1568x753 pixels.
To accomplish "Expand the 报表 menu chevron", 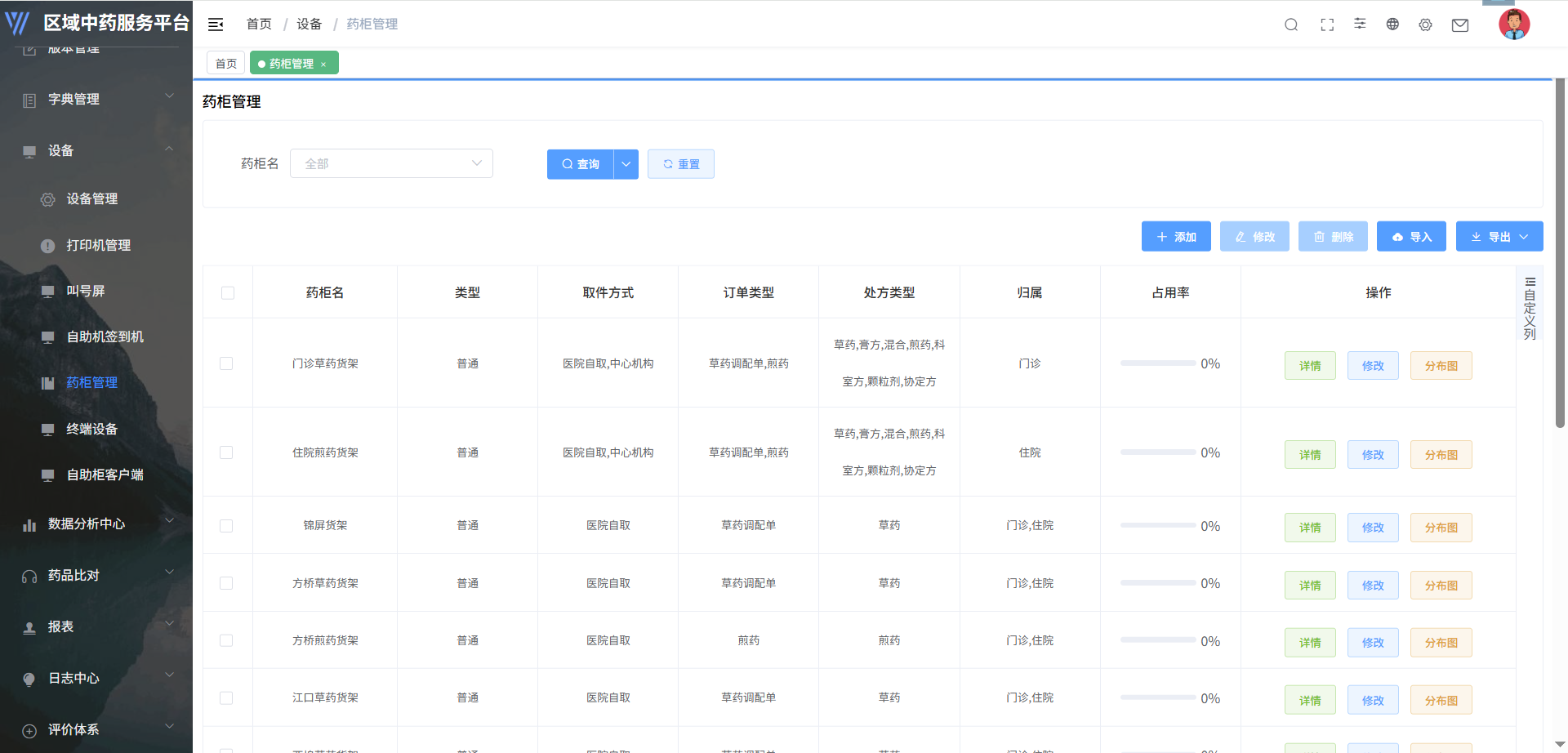I will pos(170,623).
